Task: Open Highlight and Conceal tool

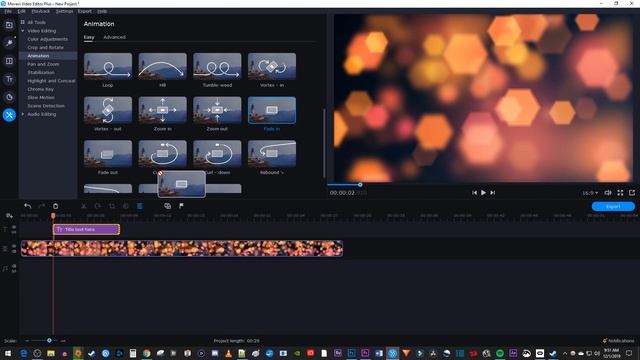Action: coord(51,81)
